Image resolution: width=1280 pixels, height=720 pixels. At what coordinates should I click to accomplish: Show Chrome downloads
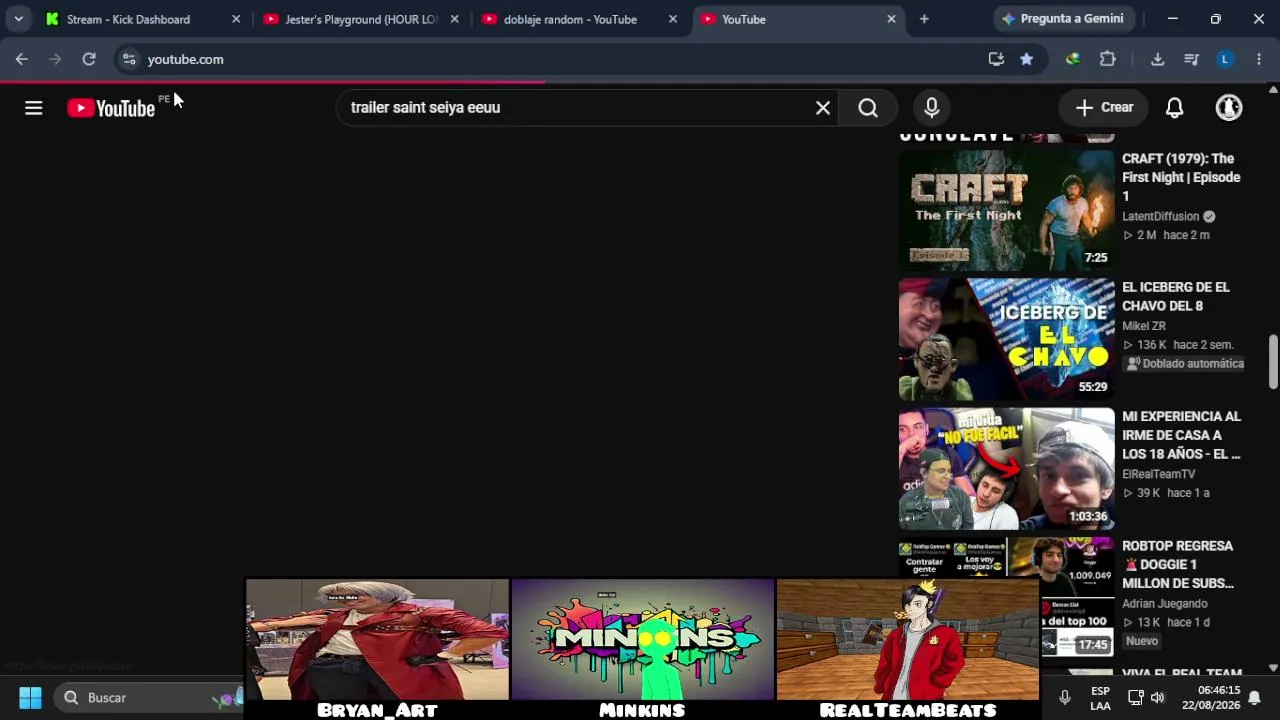tap(1158, 59)
